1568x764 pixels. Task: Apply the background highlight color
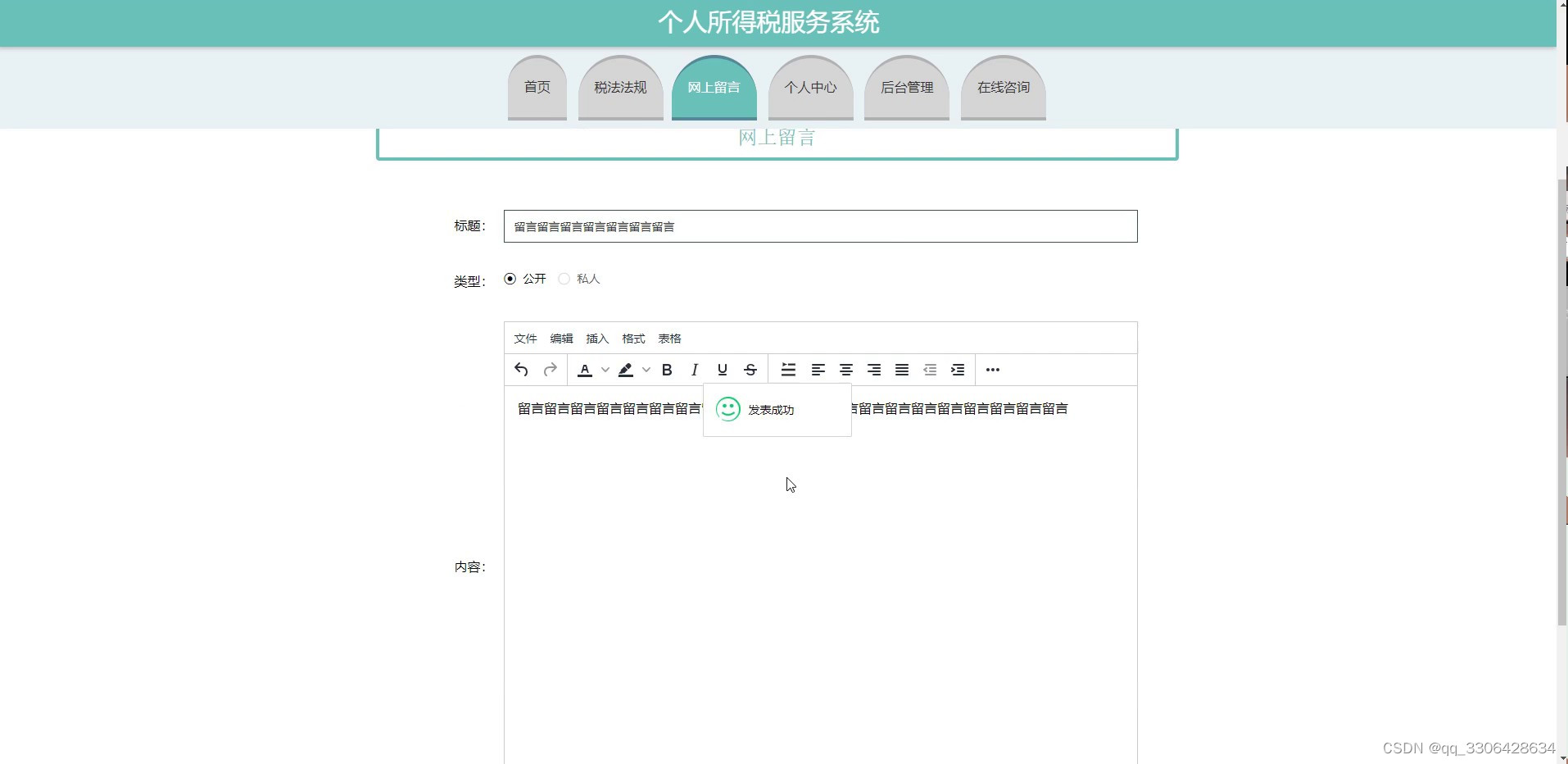626,370
